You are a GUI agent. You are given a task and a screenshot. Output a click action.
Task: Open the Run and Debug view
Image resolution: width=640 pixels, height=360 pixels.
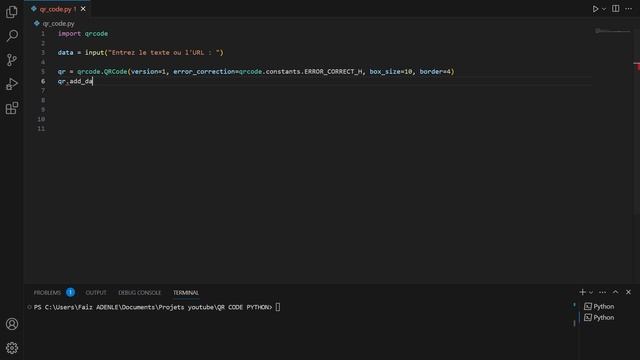pos(12,84)
